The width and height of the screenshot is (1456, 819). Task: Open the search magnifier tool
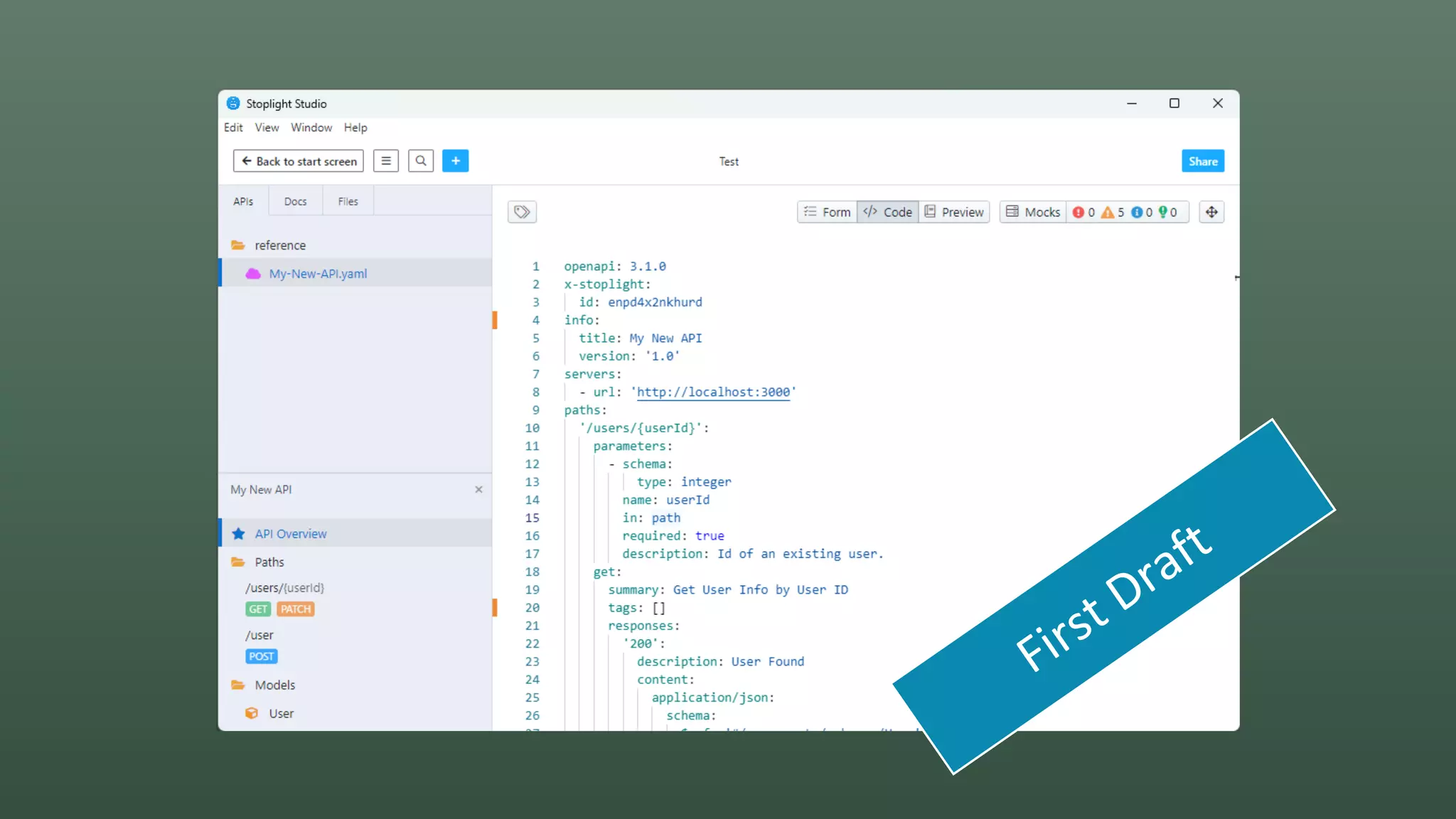tap(421, 161)
